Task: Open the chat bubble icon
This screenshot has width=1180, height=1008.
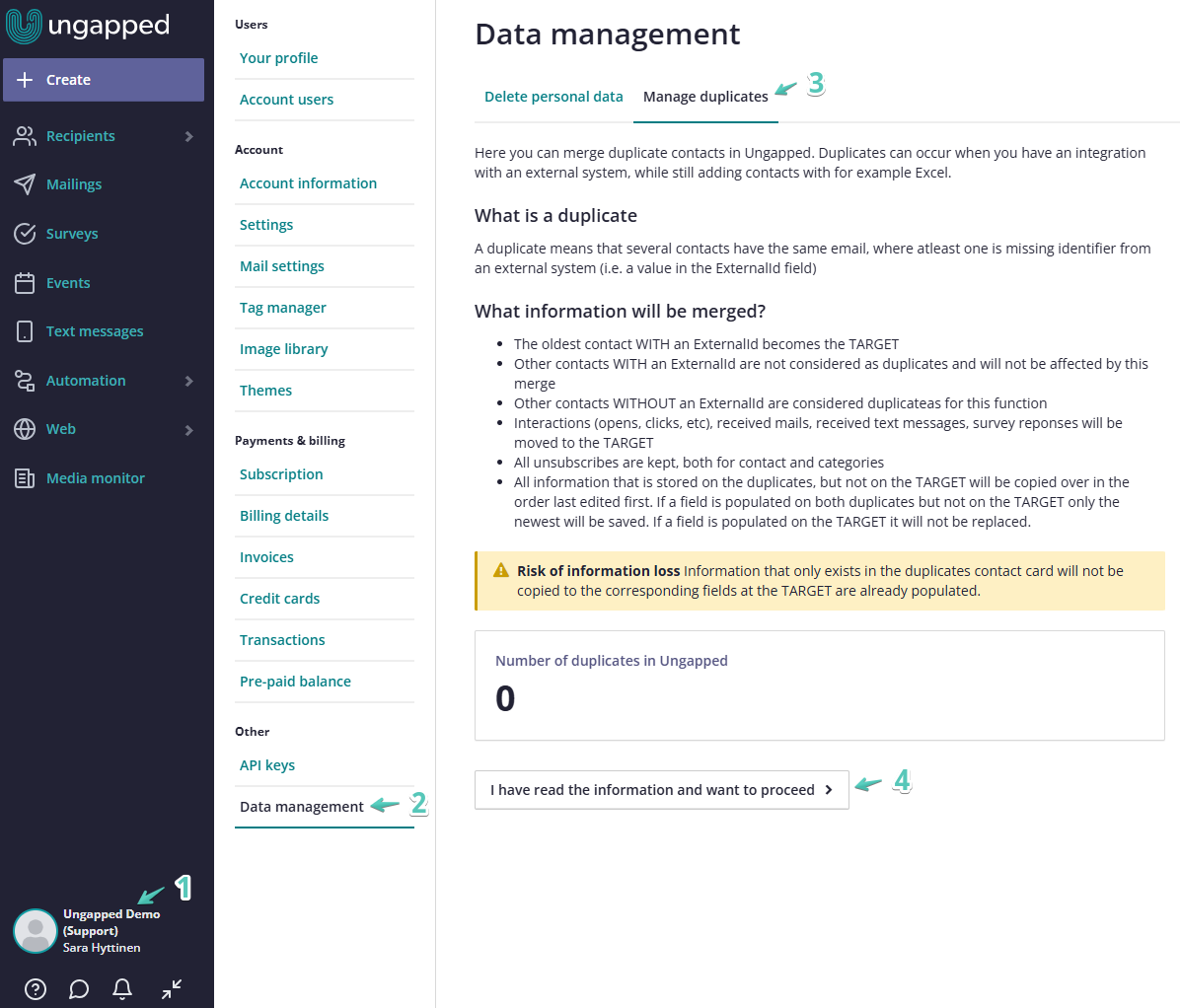Action: pos(79,989)
